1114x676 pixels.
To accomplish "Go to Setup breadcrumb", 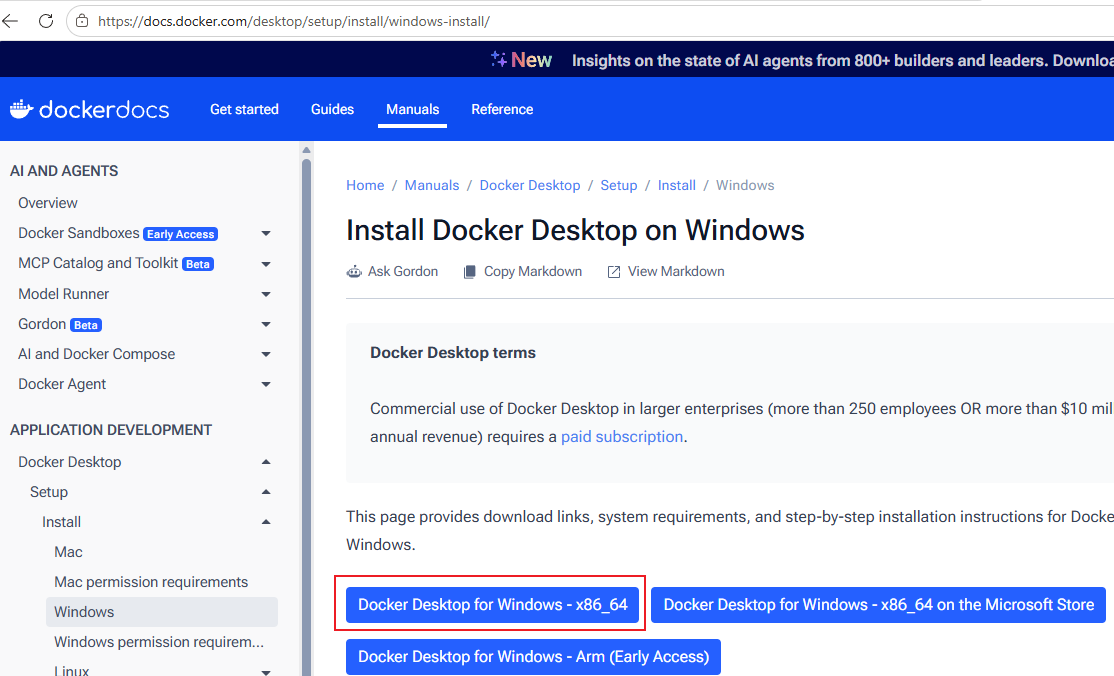I will point(619,186).
